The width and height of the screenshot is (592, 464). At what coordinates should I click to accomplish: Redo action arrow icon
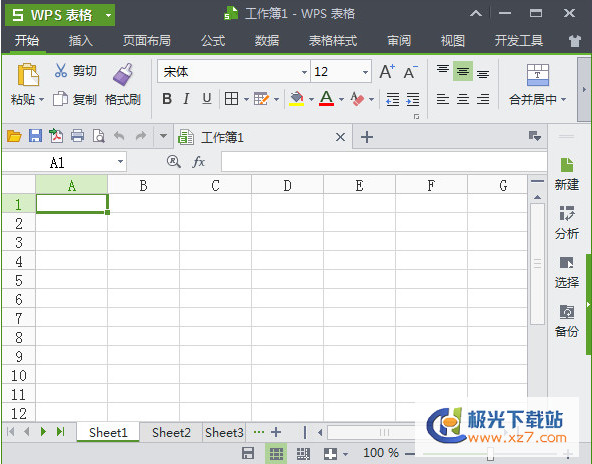pos(141,136)
